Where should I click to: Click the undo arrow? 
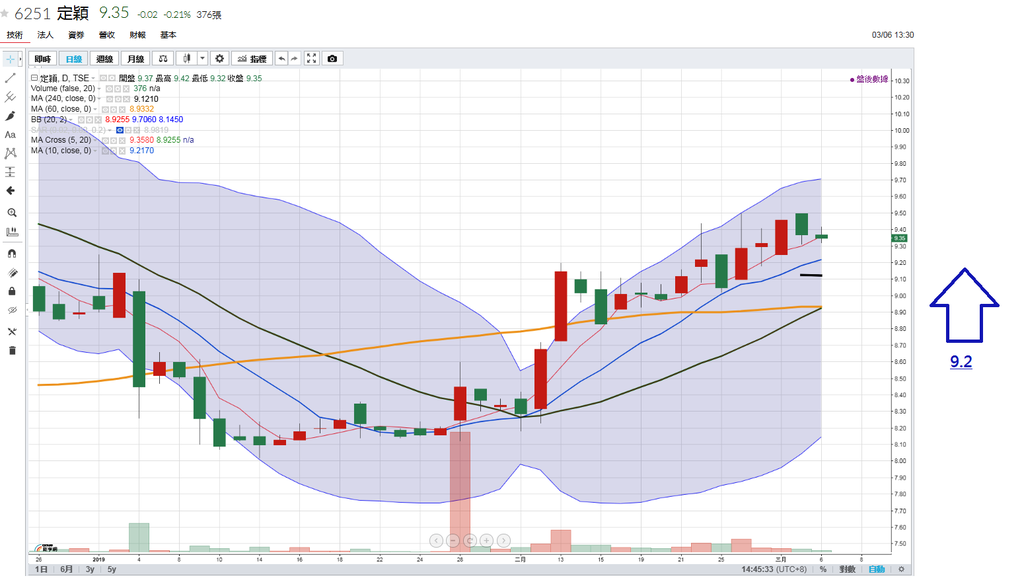click(281, 59)
